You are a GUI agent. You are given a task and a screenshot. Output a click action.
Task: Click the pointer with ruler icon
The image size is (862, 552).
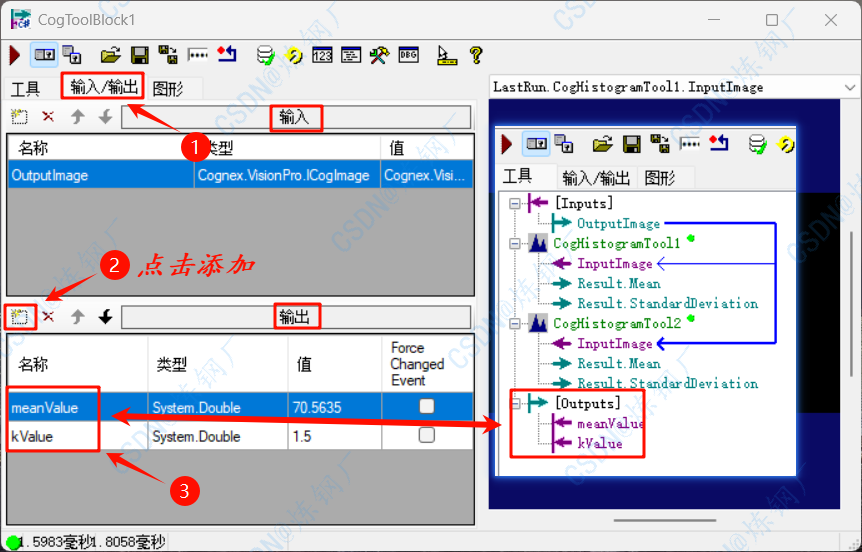446,55
